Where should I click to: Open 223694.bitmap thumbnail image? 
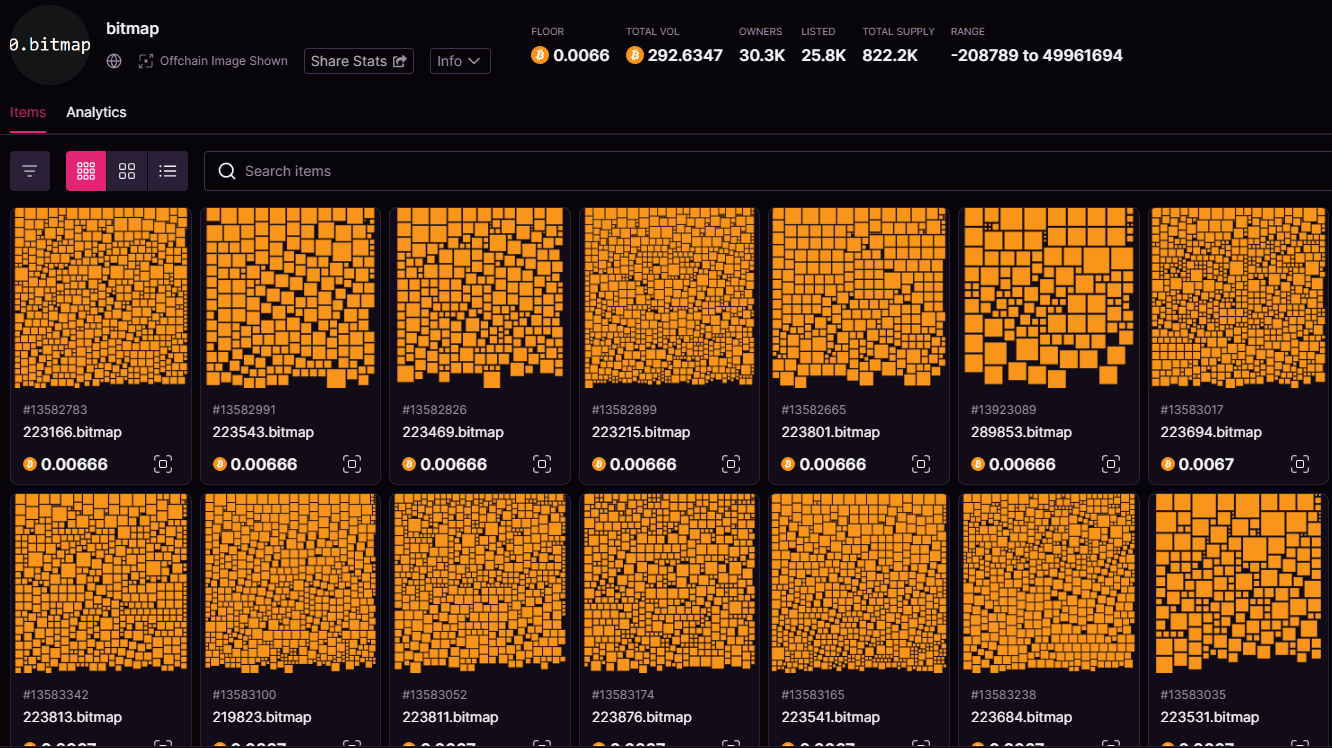click(1238, 298)
